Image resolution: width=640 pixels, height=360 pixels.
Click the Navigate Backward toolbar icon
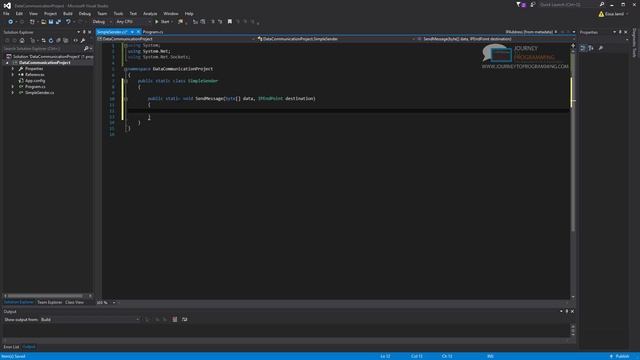pos(10,22)
